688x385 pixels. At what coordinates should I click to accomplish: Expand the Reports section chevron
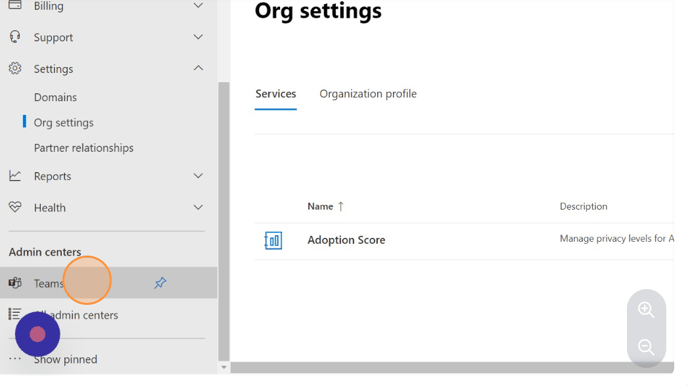pyautogui.click(x=198, y=176)
